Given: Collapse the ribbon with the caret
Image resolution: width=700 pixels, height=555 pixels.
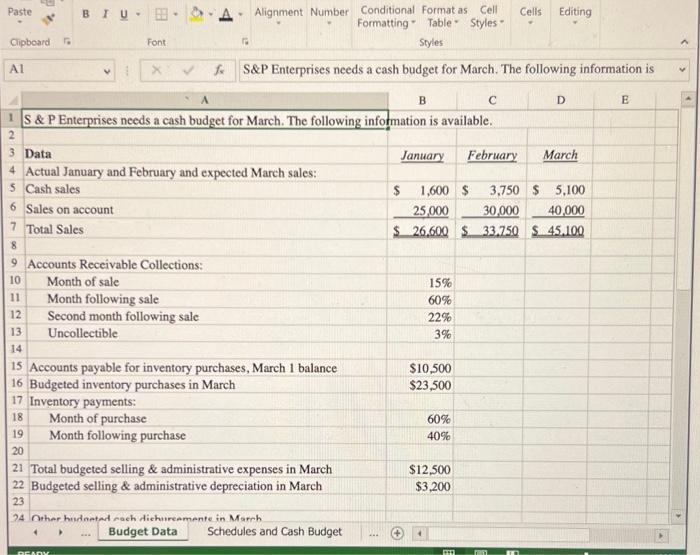Looking at the screenshot, I should click(684, 42).
